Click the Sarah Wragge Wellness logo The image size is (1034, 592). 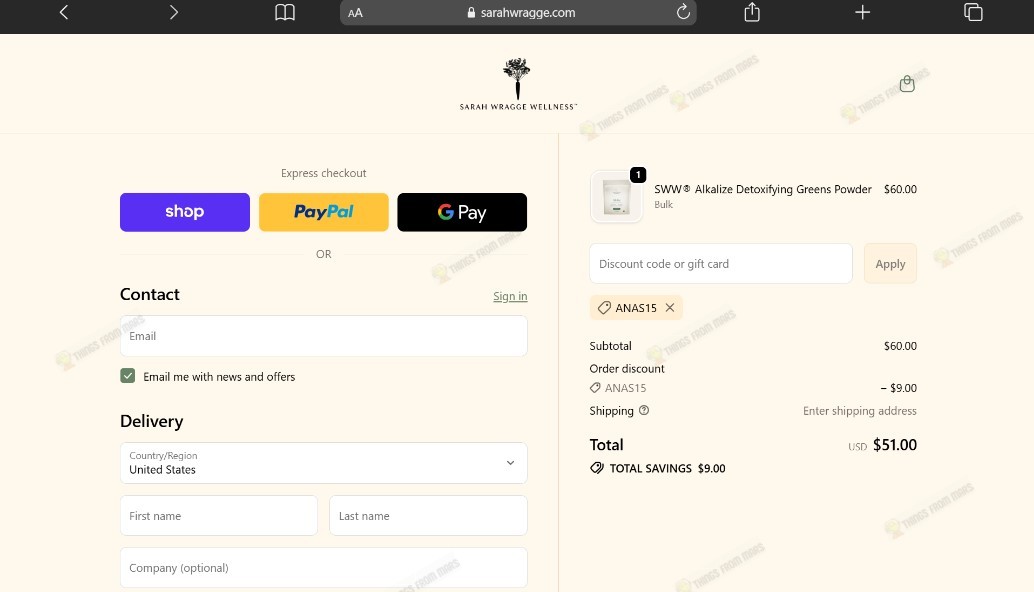click(518, 84)
